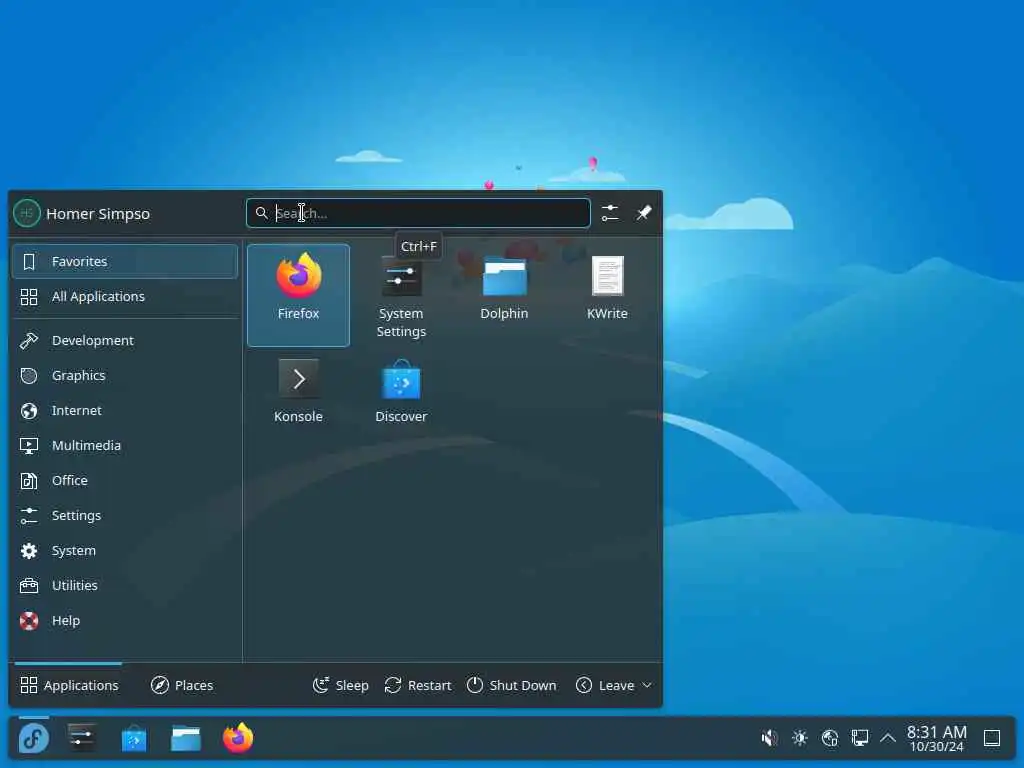This screenshot has height=768, width=1024.
Task: Open the Development category
Action: click(125, 340)
